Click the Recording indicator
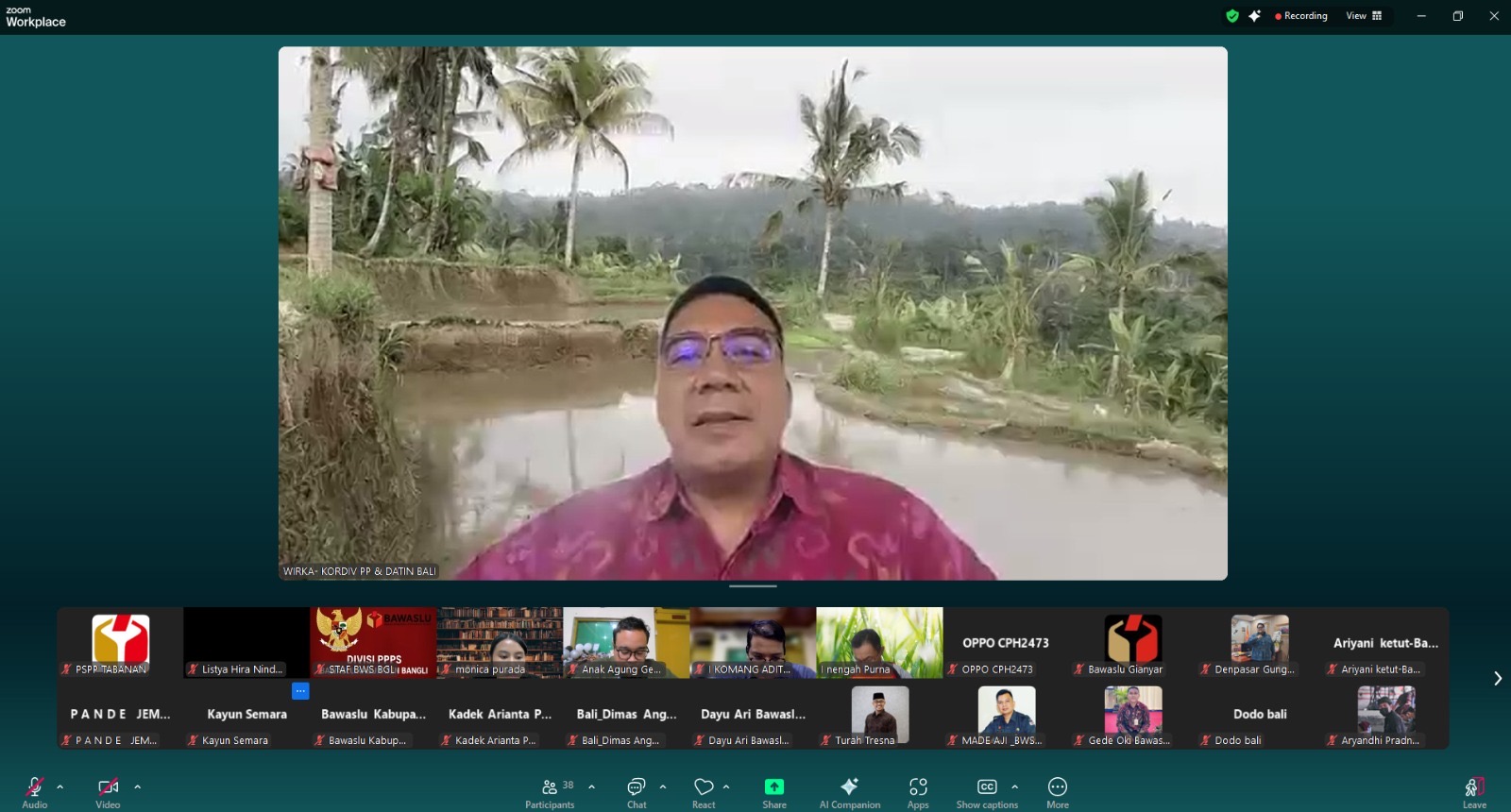Viewport: 1511px width, 812px height. pos(1301,16)
